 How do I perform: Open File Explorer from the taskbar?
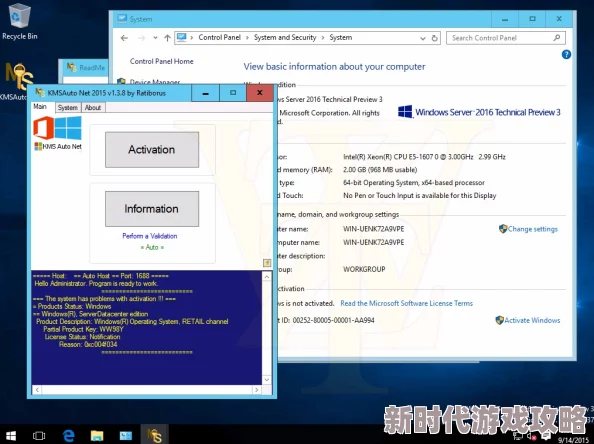click(x=97, y=436)
